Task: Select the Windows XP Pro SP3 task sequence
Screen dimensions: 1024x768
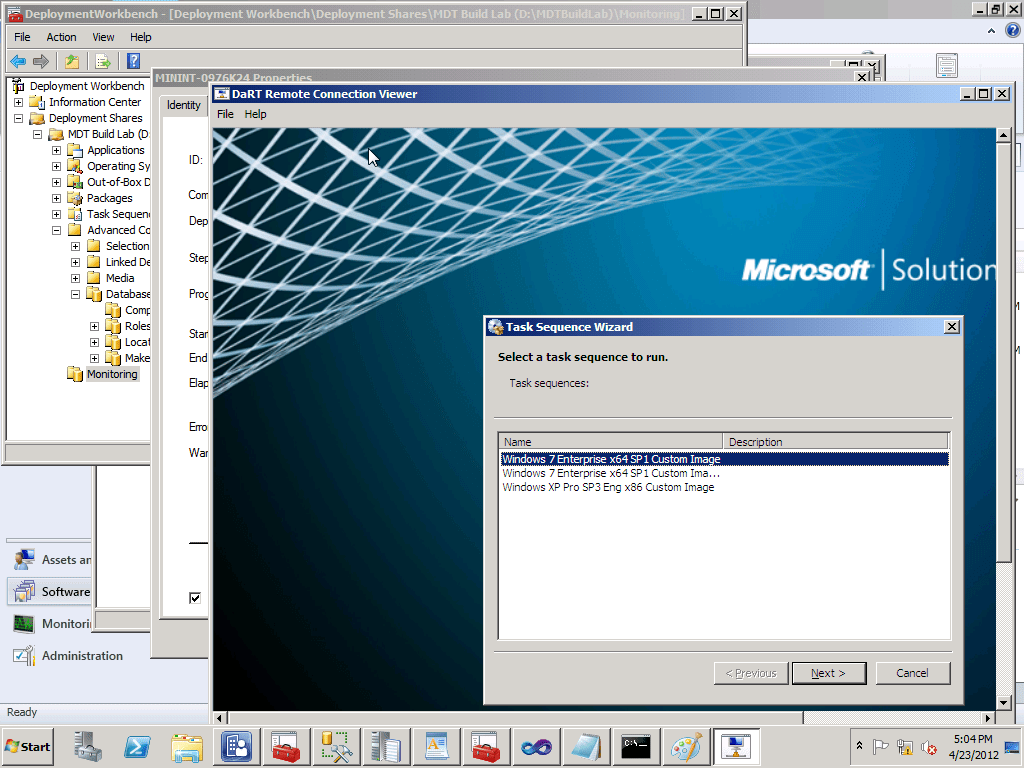Action: pyautogui.click(x=608, y=487)
